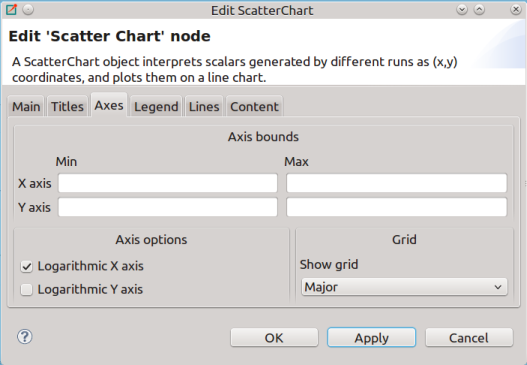Focus the X axis Min field
The height and width of the screenshot is (365, 527).
[x=168, y=183]
